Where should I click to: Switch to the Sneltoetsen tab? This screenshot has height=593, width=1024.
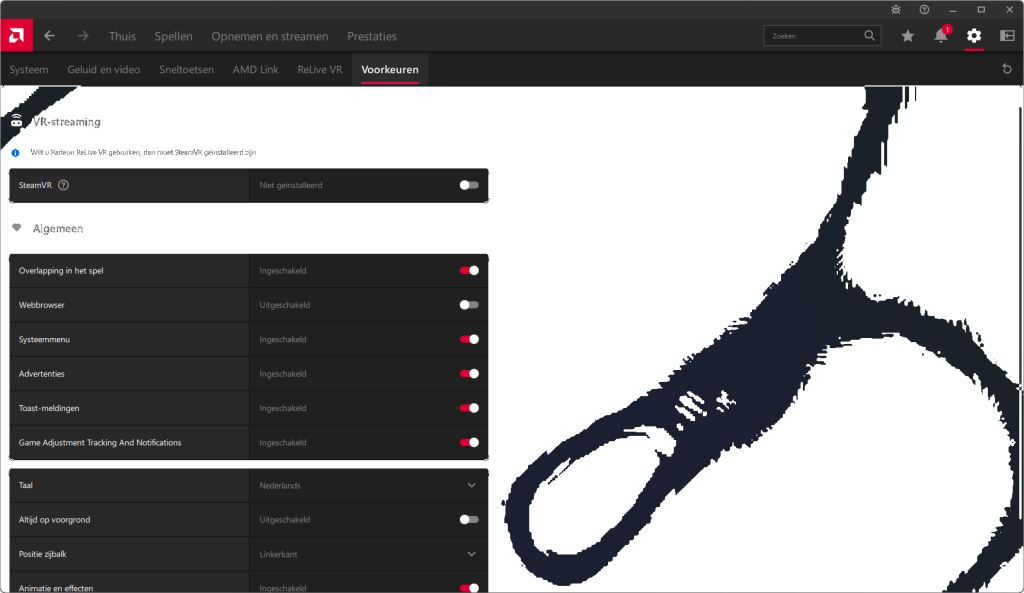click(186, 70)
